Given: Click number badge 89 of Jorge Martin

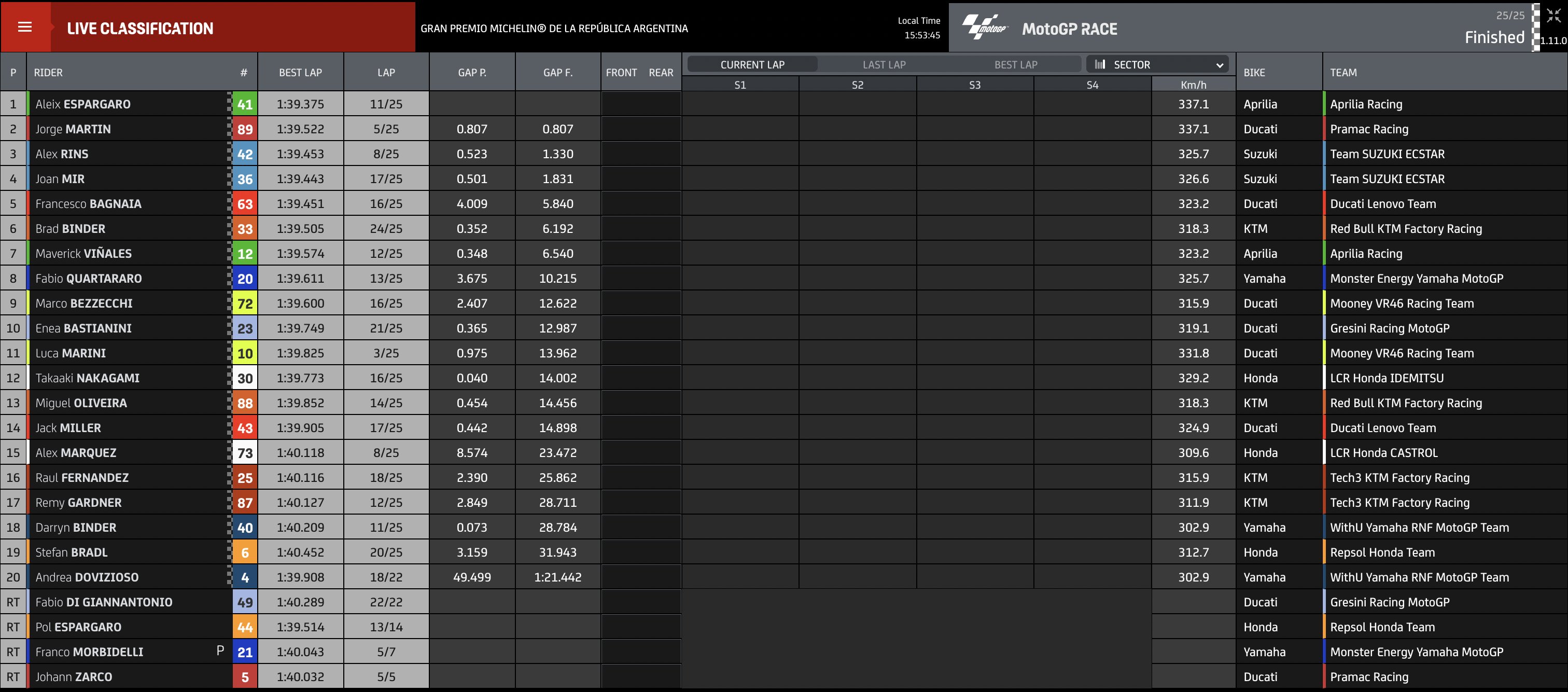Looking at the screenshot, I should (245, 129).
